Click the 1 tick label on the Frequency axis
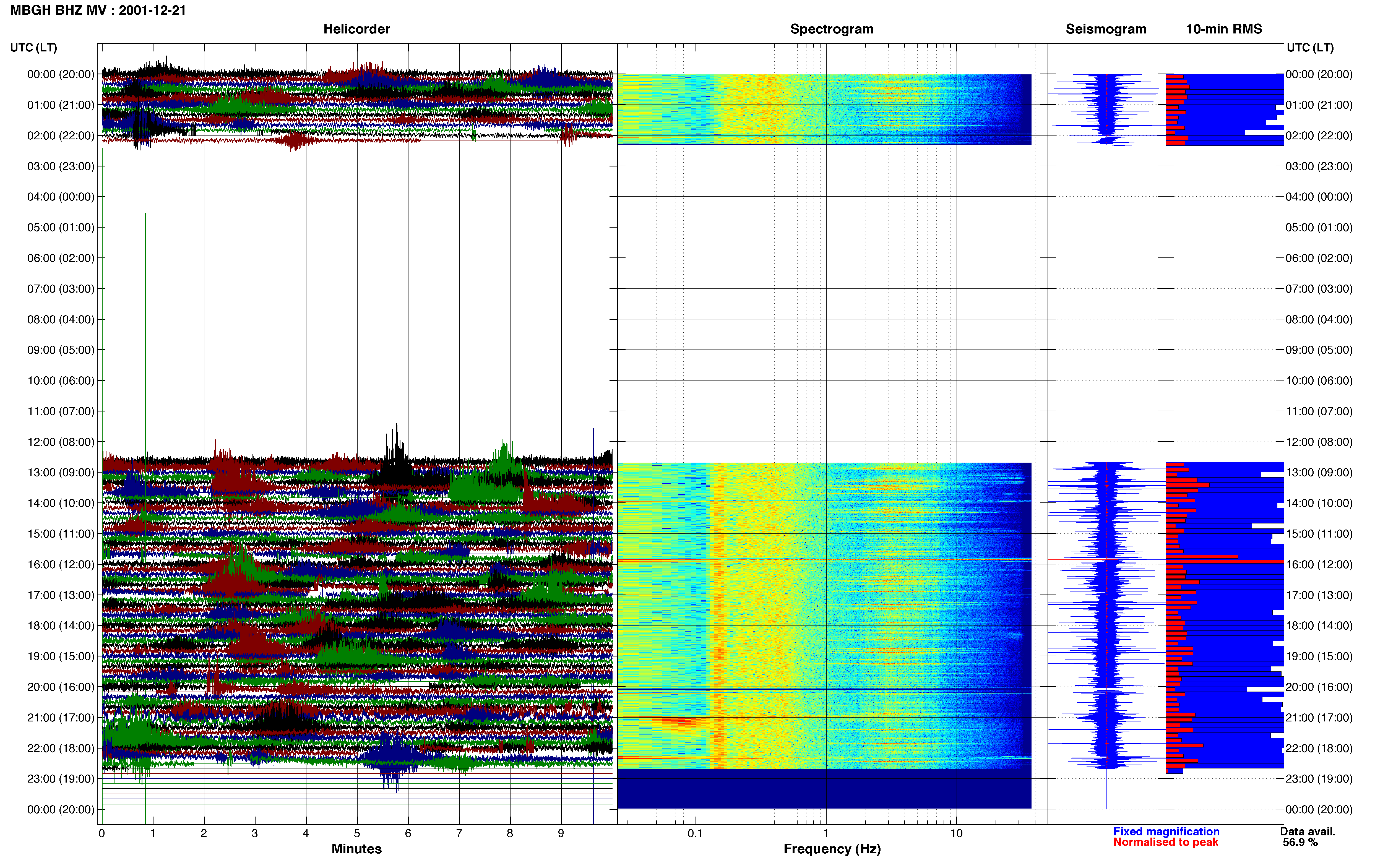 [x=826, y=833]
